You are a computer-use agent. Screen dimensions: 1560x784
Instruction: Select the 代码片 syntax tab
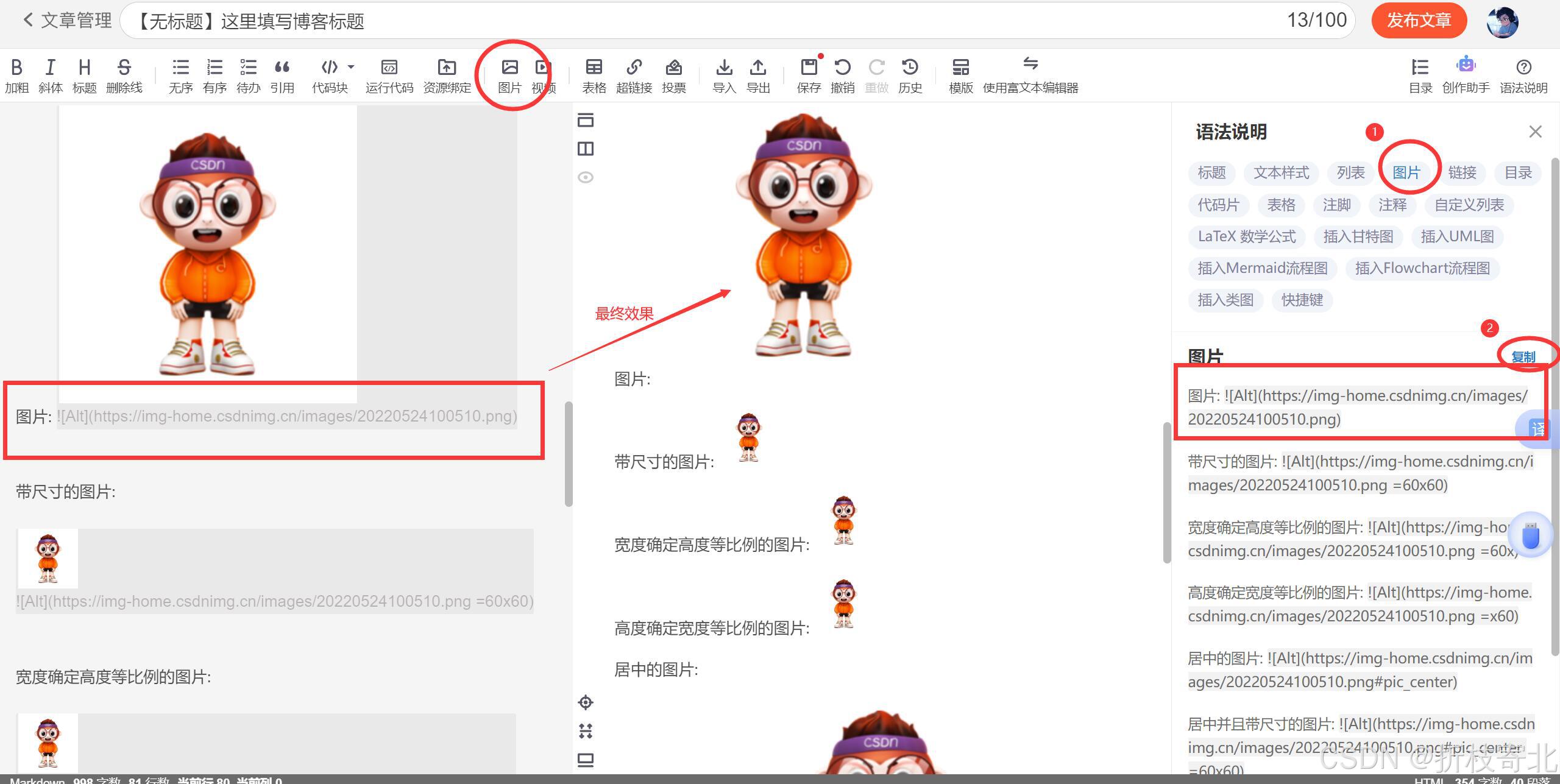click(1219, 205)
